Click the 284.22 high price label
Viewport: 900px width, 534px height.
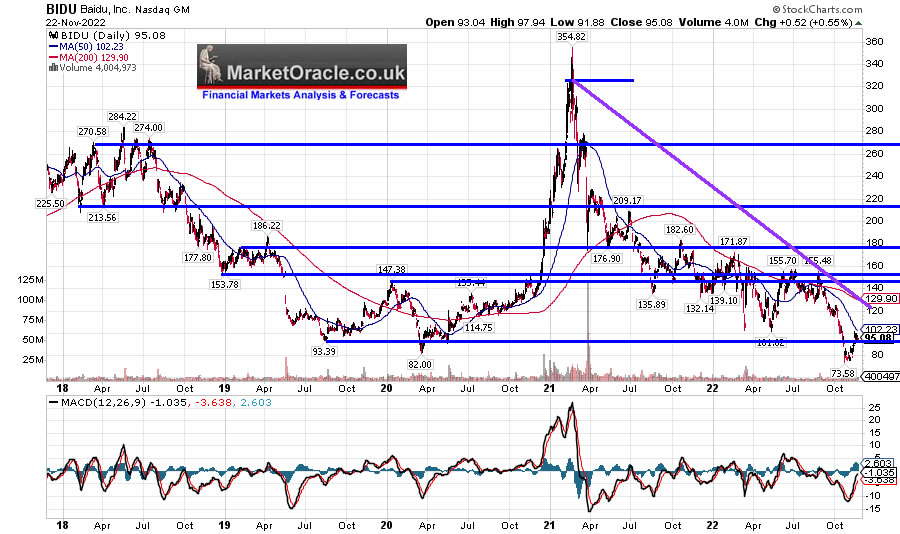123,116
